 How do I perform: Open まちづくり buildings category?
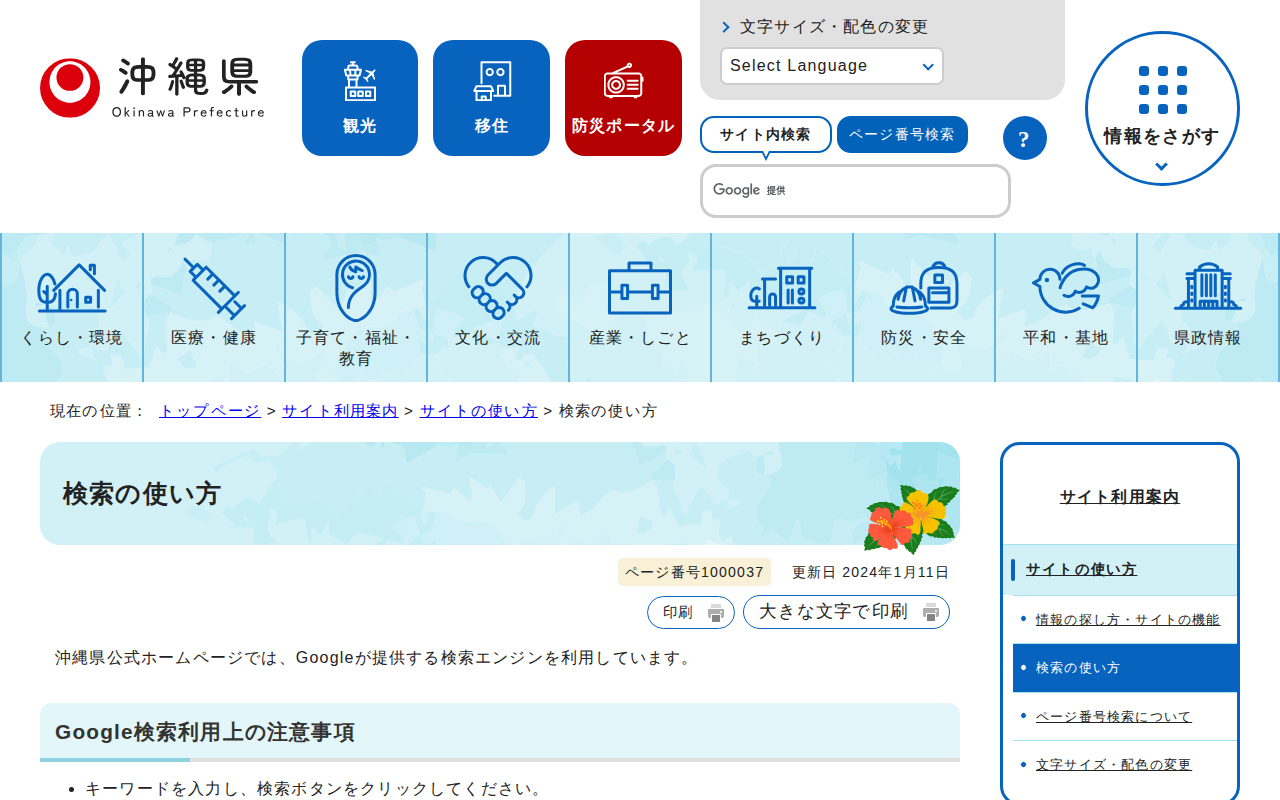(782, 308)
